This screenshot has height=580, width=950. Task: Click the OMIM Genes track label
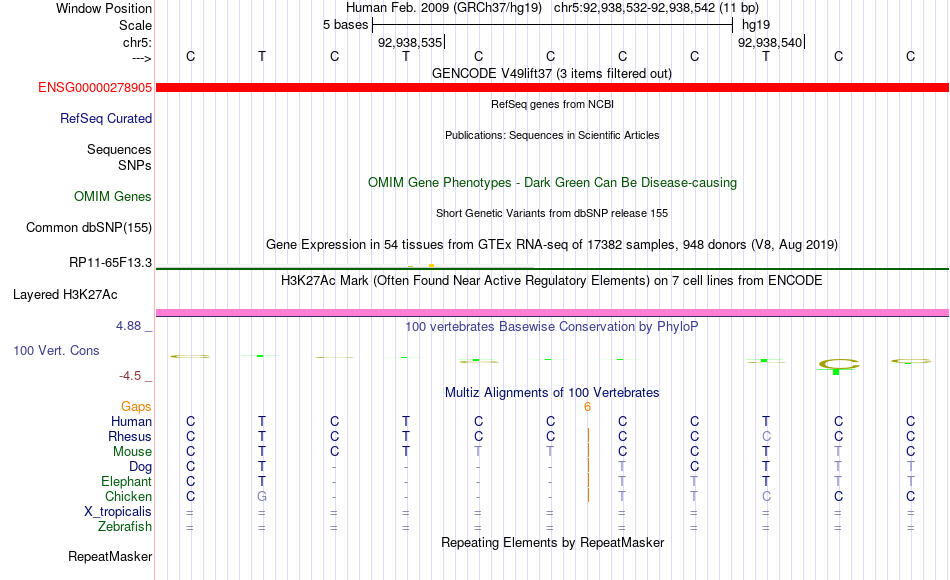tap(113, 196)
